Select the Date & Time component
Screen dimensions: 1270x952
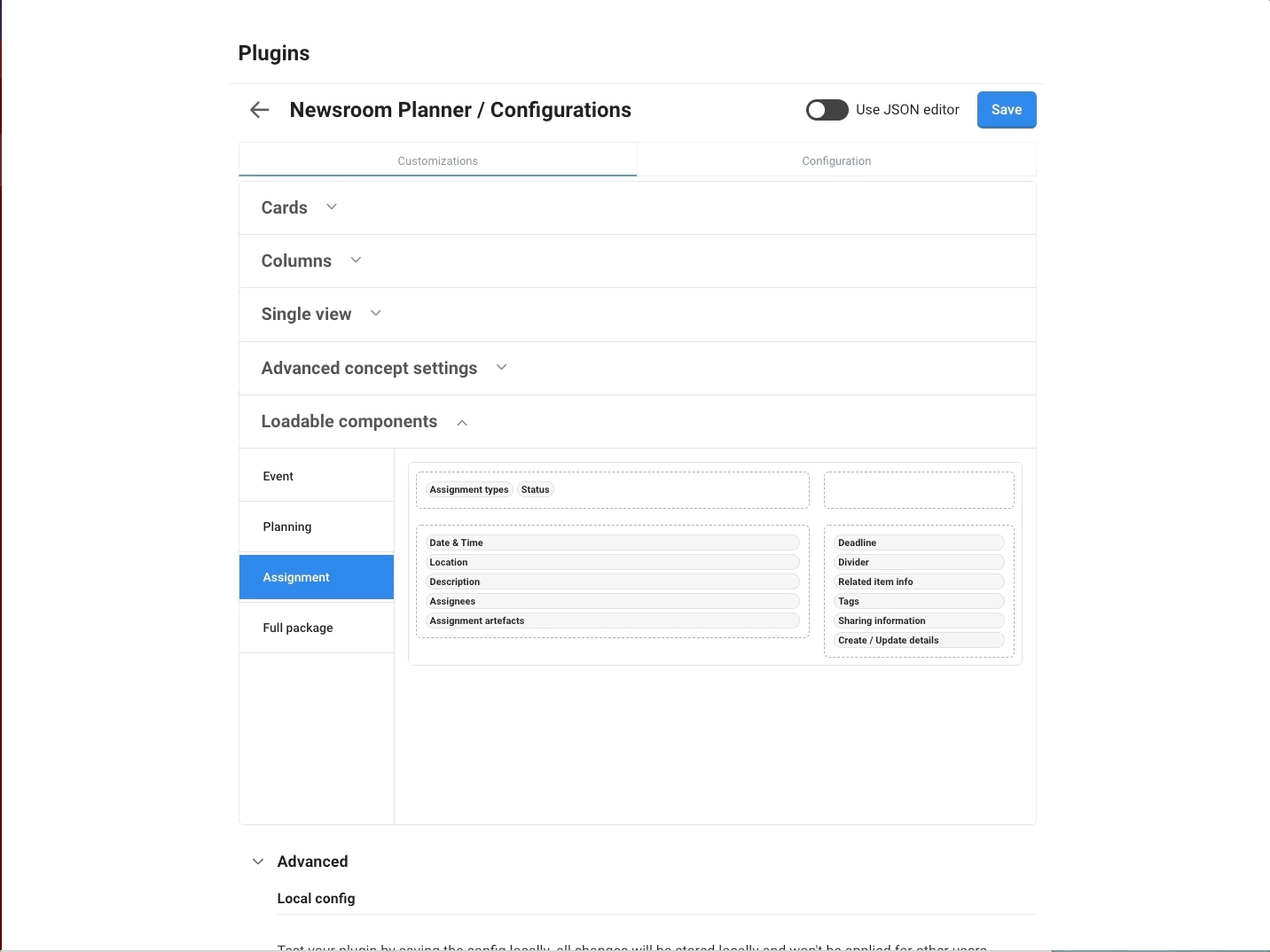pos(612,542)
